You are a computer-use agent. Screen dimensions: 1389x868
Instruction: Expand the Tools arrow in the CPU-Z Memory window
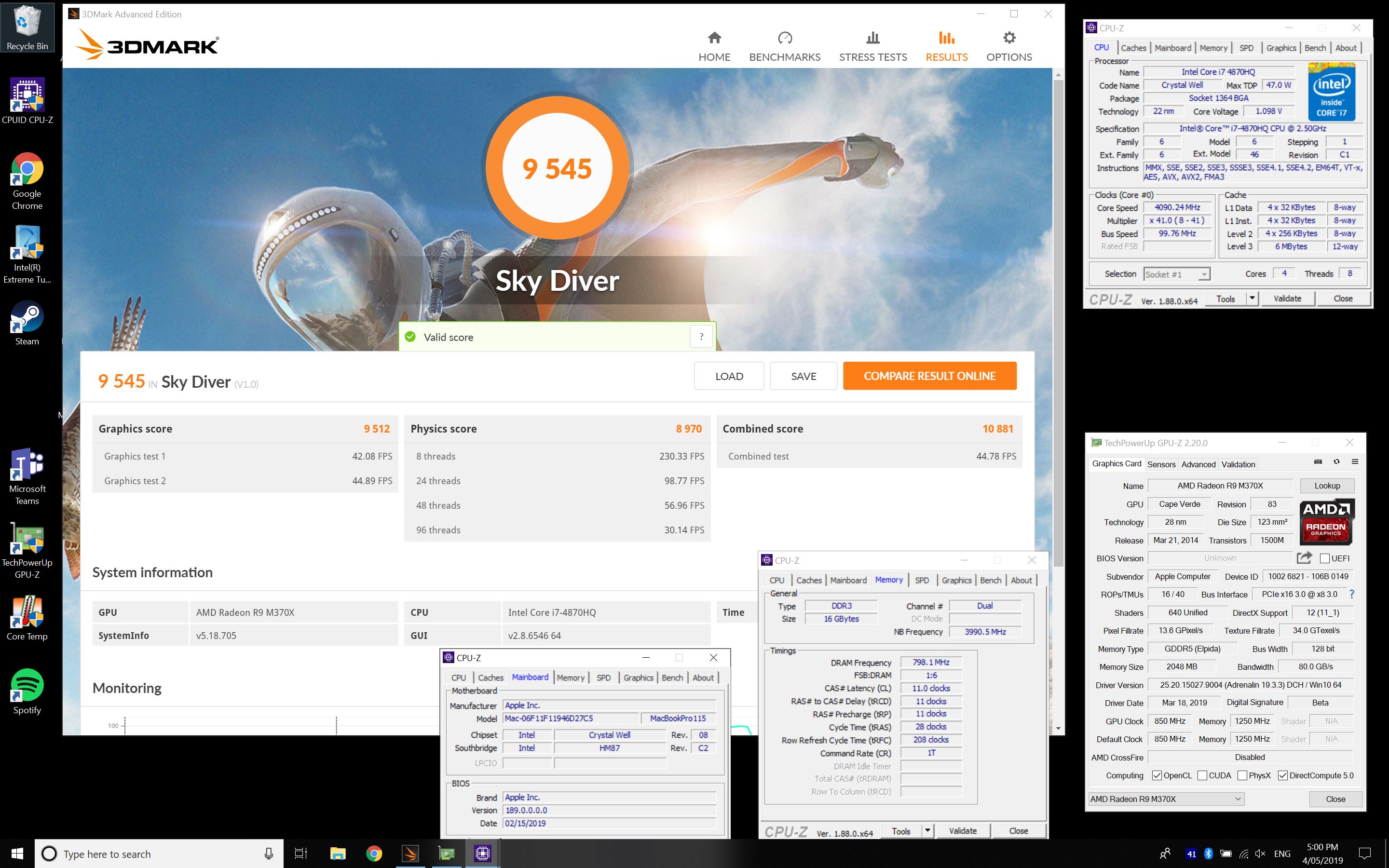point(927,831)
